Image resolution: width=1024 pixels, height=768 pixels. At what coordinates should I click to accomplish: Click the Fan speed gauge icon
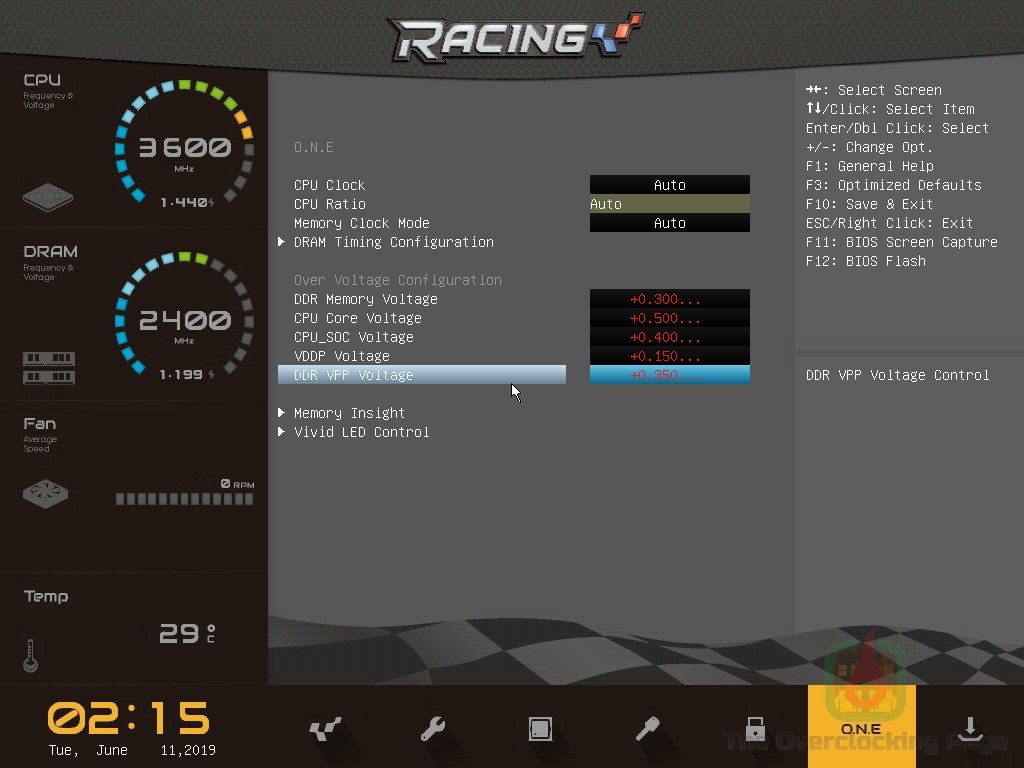[x=45, y=492]
